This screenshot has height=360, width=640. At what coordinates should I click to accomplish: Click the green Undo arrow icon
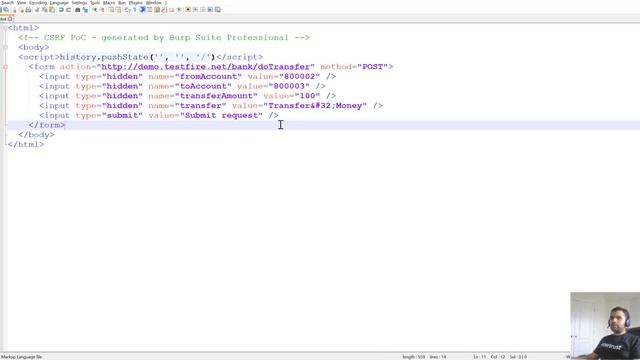click(x=61, y=9)
